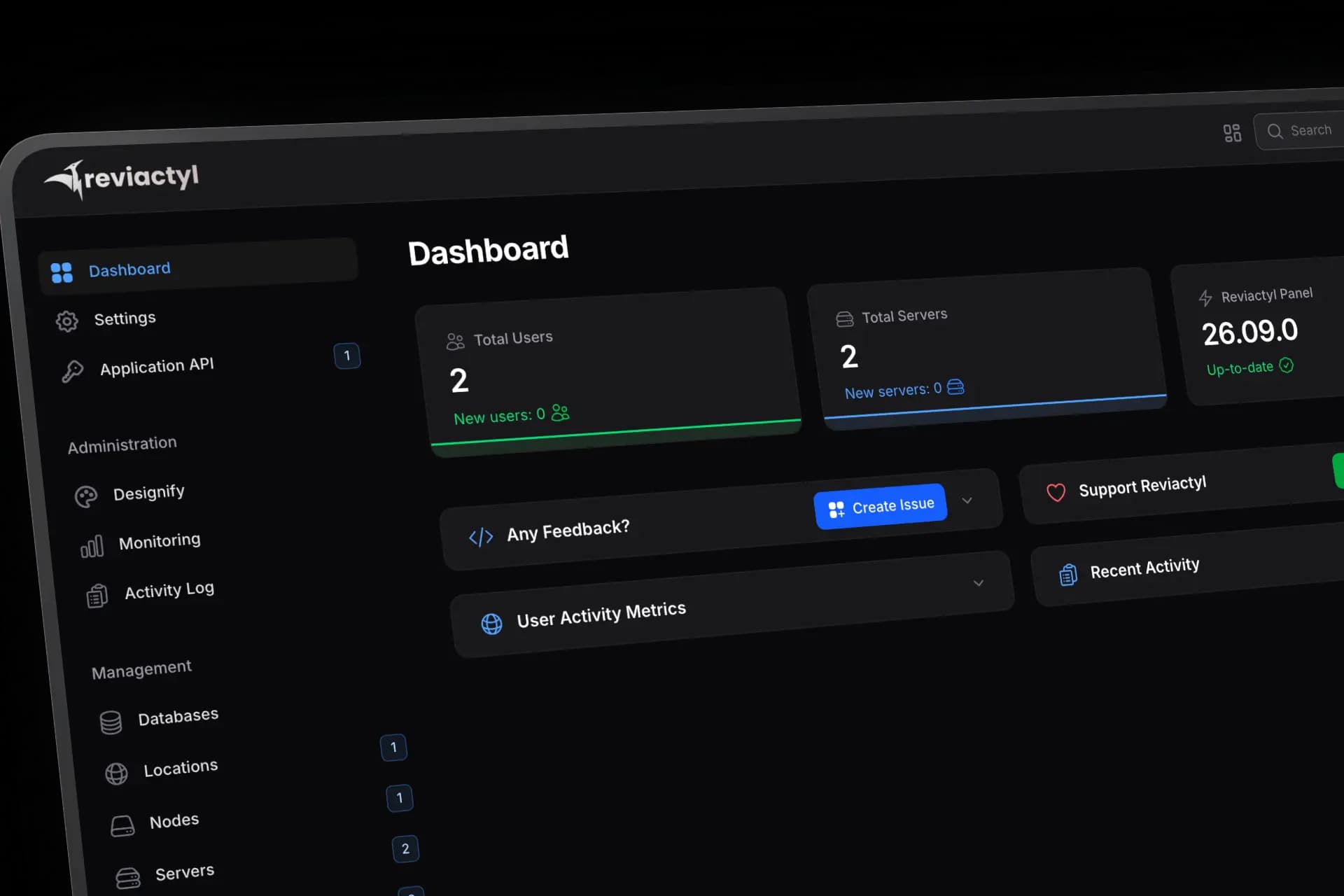
Task: Click the Any Feedback code icon
Action: tap(481, 537)
